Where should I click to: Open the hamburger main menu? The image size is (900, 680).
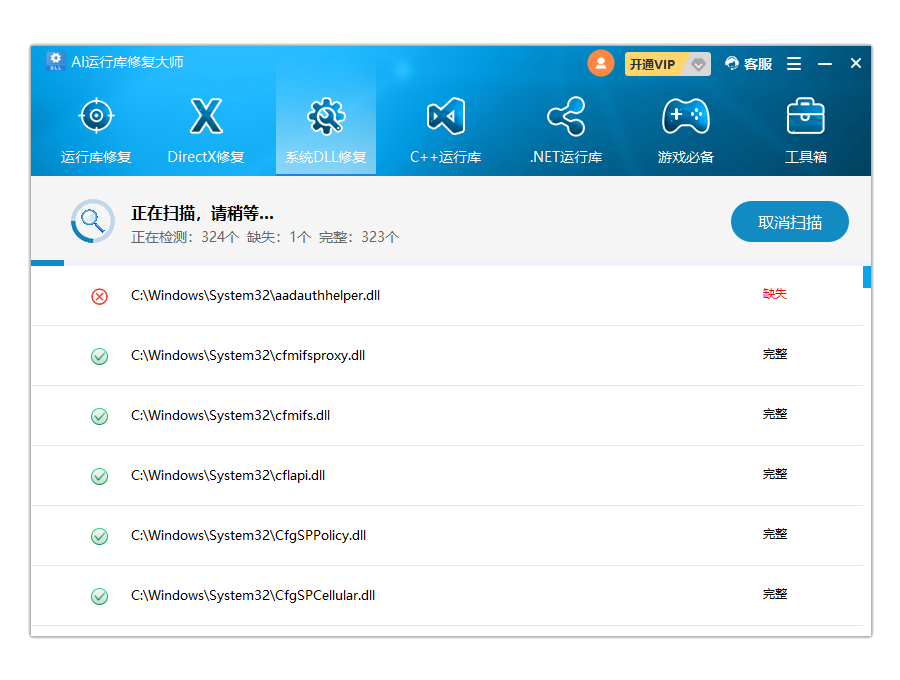coord(794,64)
